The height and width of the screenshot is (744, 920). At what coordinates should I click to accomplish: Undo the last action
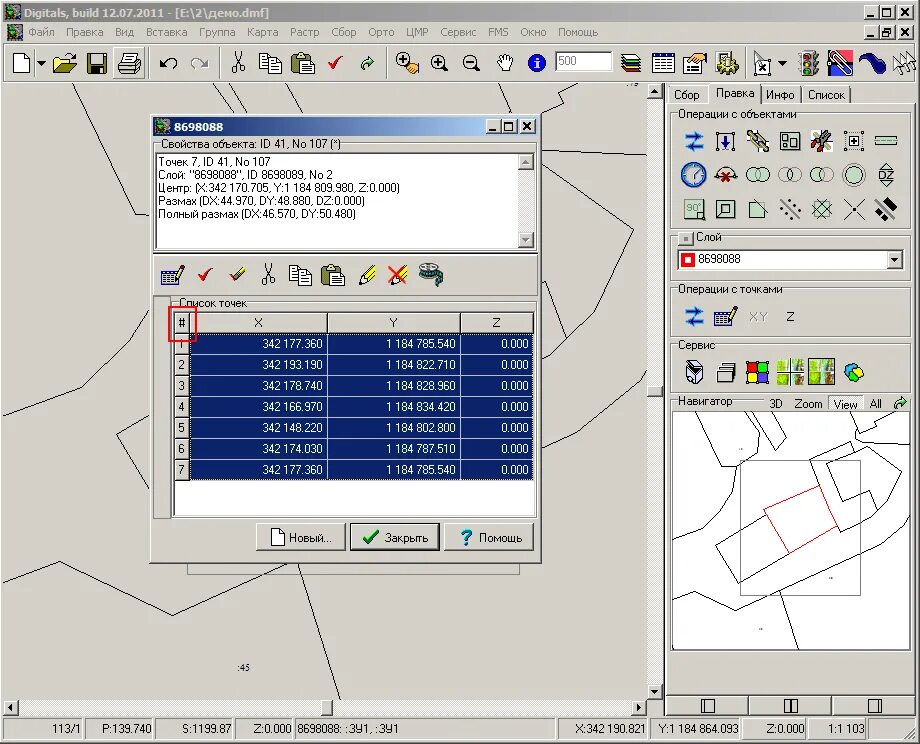(168, 63)
